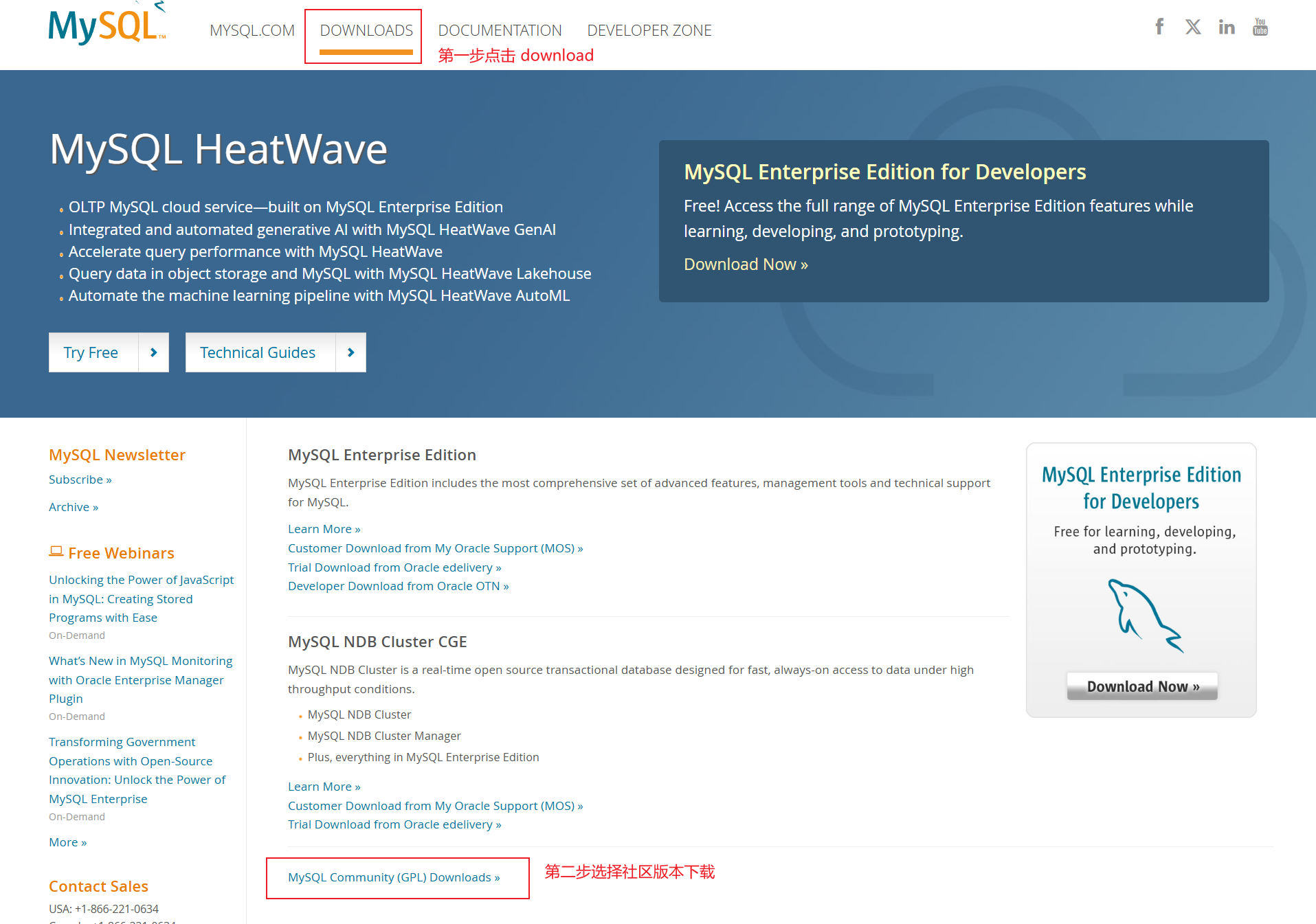Subscribe to the MySQL Newsletter

pyautogui.click(x=80, y=480)
